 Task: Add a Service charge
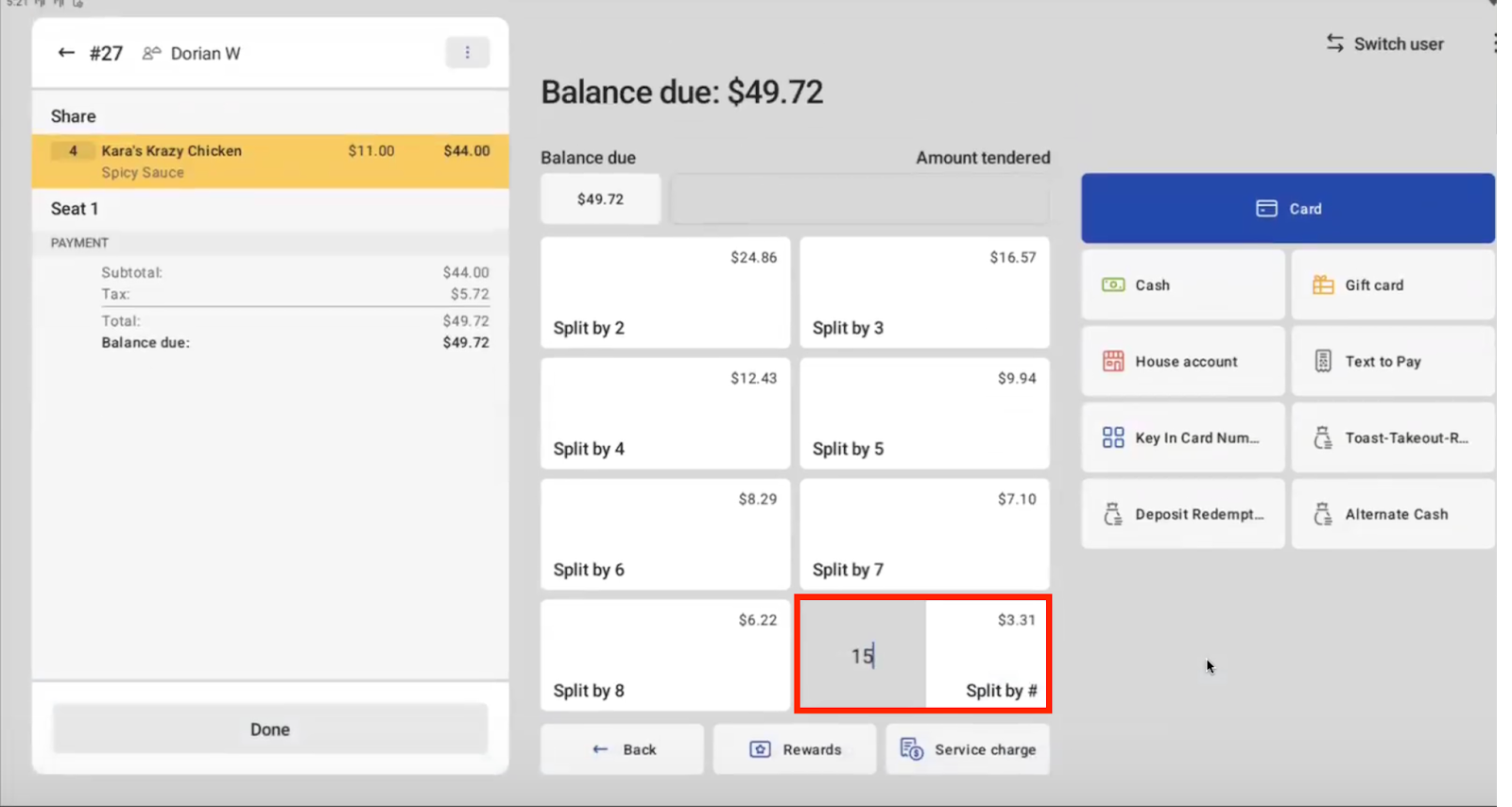pos(968,749)
